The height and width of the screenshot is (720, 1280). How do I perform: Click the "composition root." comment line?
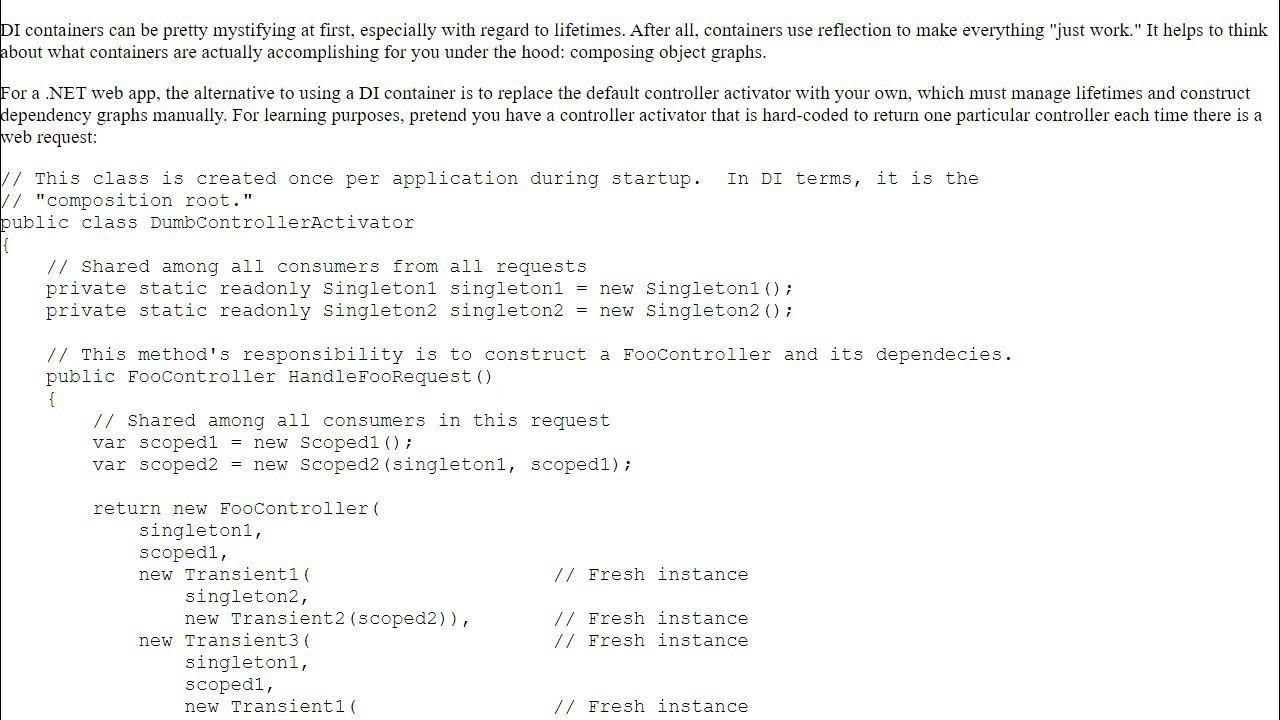[x=127, y=200]
